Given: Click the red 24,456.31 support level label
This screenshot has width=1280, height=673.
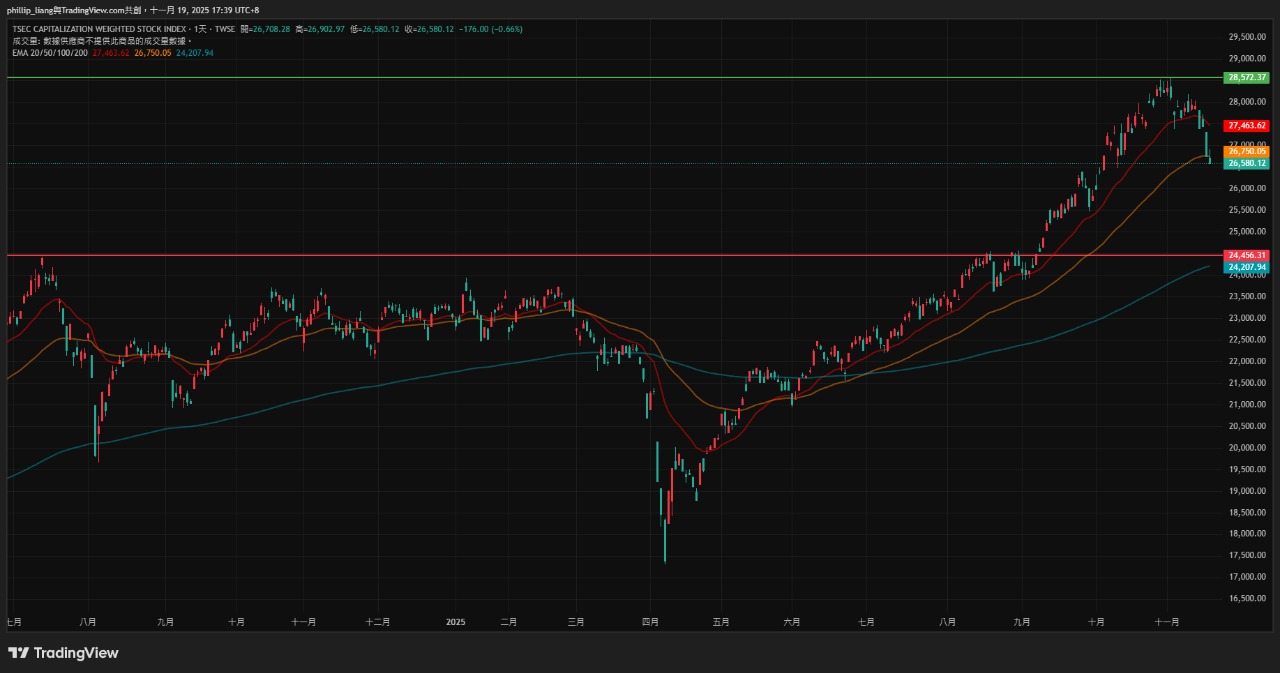Looking at the screenshot, I should (x=1246, y=255).
